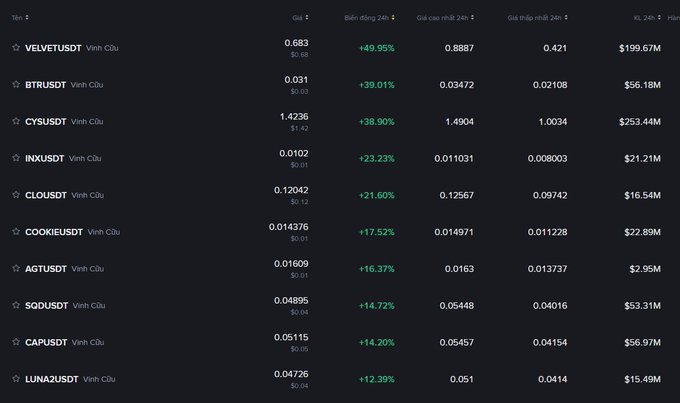This screenshot has height=403, width=680.
Task: Click the 0.8887 24h high value
Action: click(x=459, y=48)
